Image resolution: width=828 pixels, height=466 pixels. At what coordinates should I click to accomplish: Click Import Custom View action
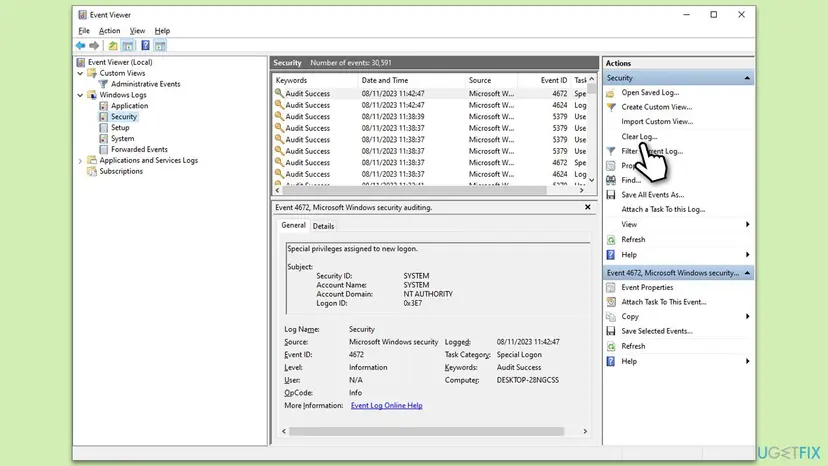click(x=657, y=122)
